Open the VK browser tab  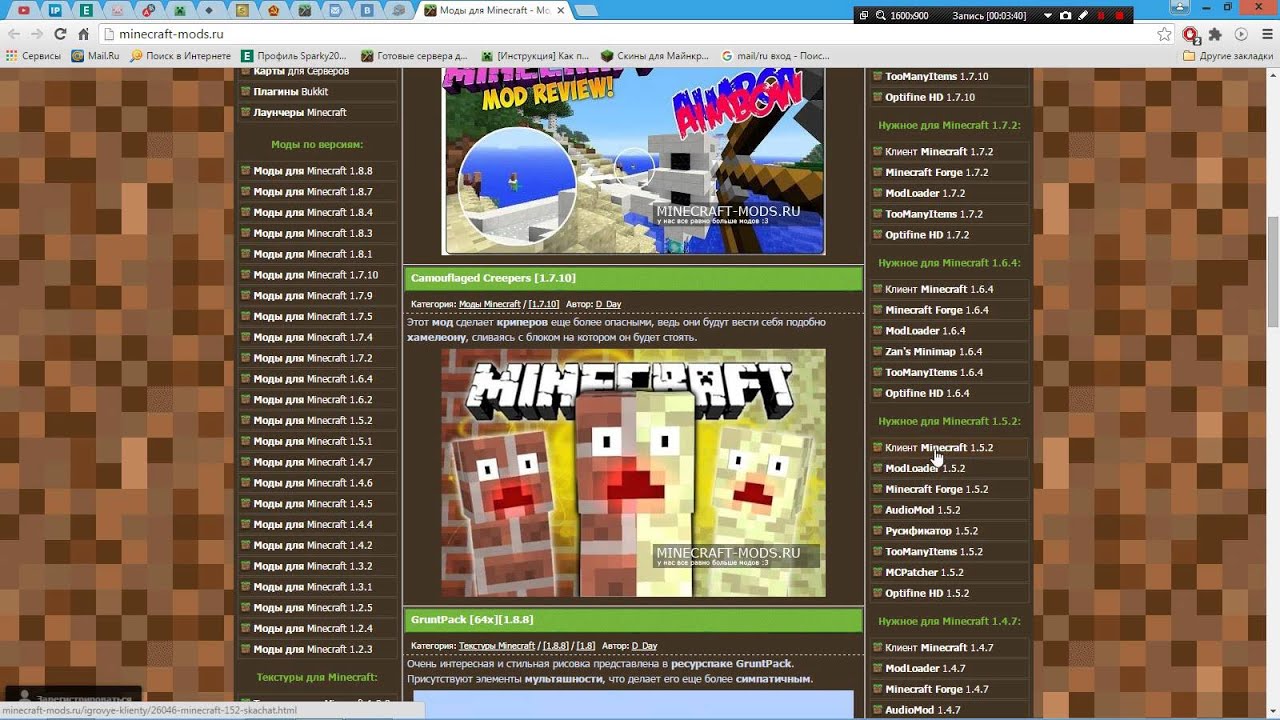tap(368, 10)
